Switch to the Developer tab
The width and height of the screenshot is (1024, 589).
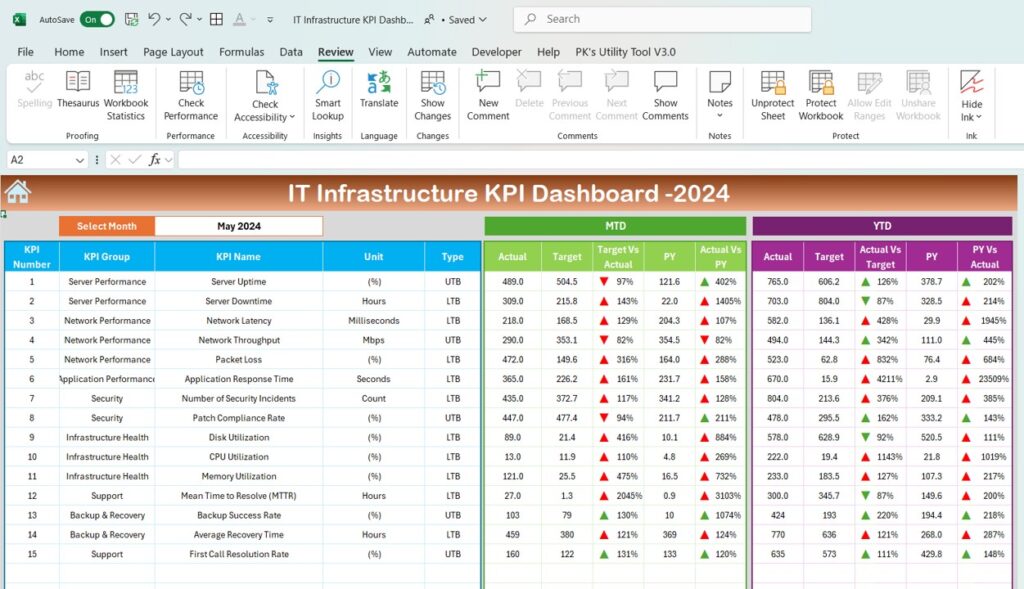coord(496,52)
